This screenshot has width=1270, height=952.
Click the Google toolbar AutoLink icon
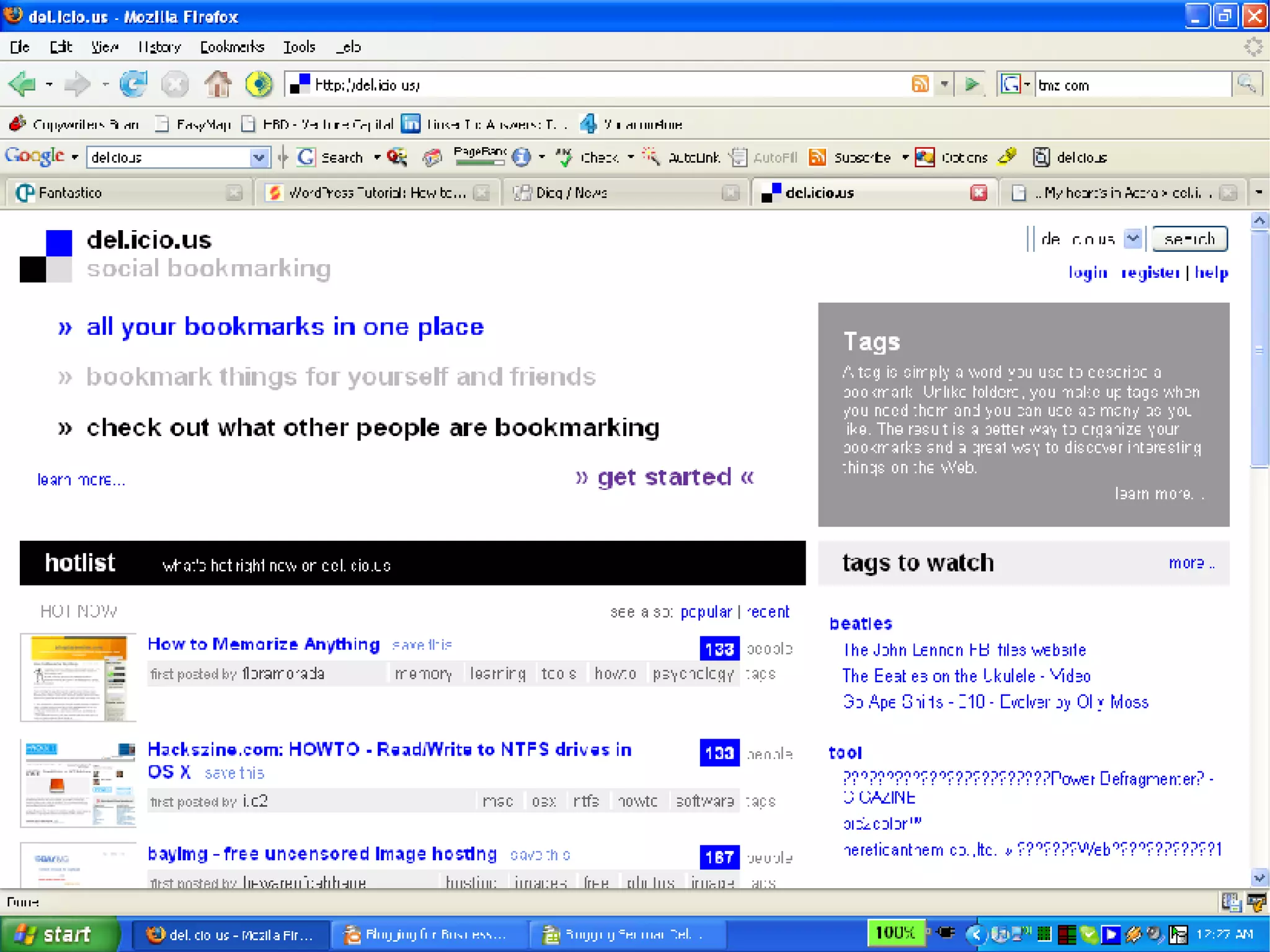pos(651,158)
